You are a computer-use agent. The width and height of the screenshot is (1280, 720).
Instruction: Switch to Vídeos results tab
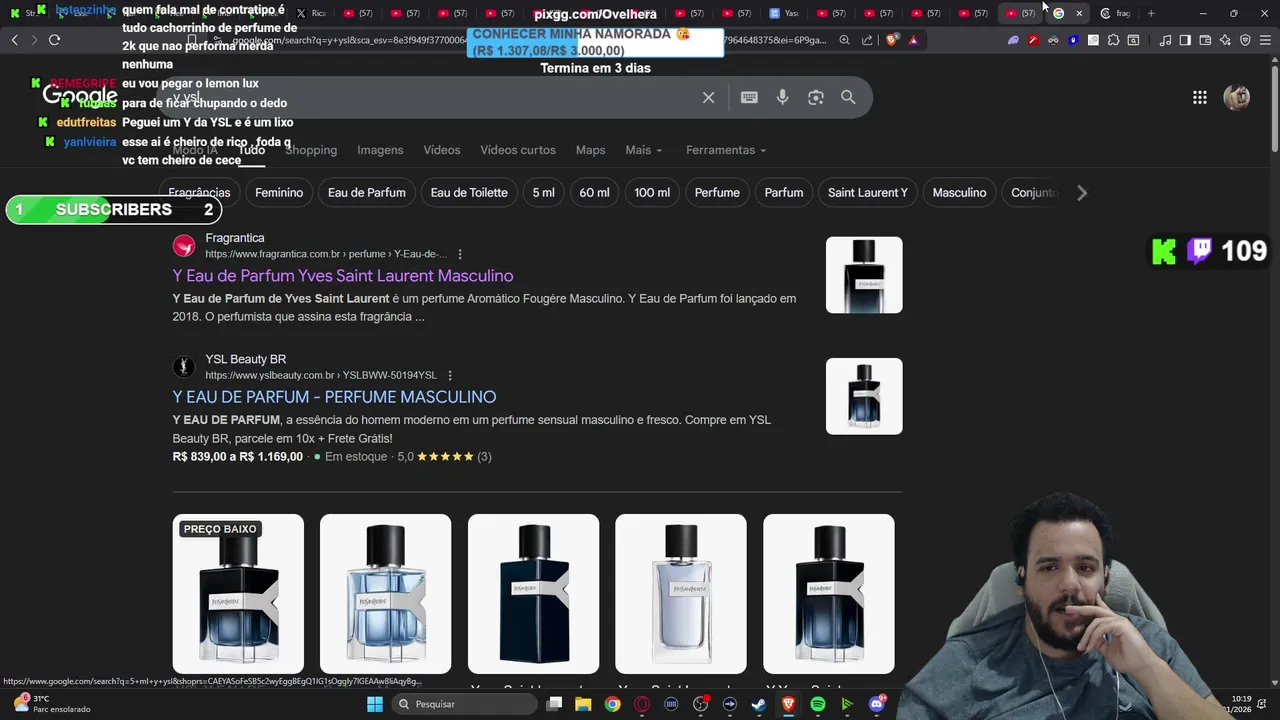pos(442,150)
